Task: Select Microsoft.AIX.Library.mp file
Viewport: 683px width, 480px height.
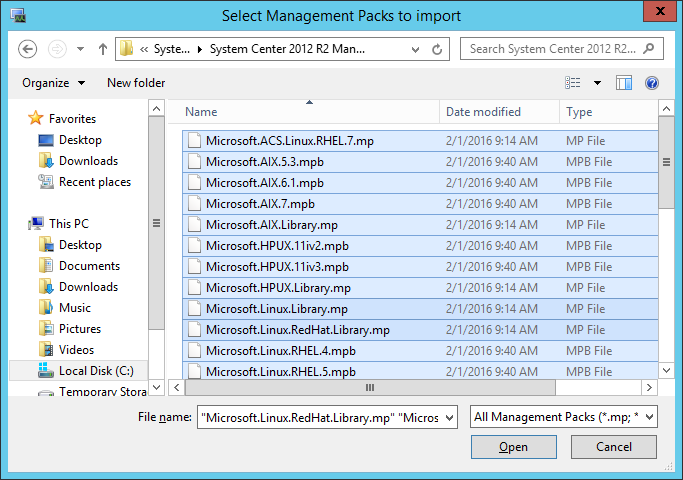Action: [420, 224]
